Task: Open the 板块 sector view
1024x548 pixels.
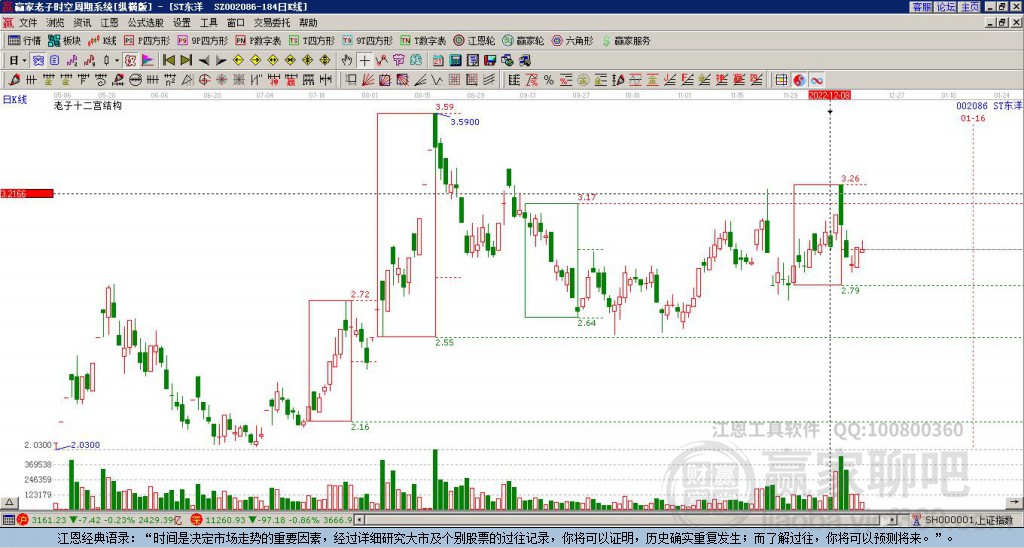Action: click(65, 40)
